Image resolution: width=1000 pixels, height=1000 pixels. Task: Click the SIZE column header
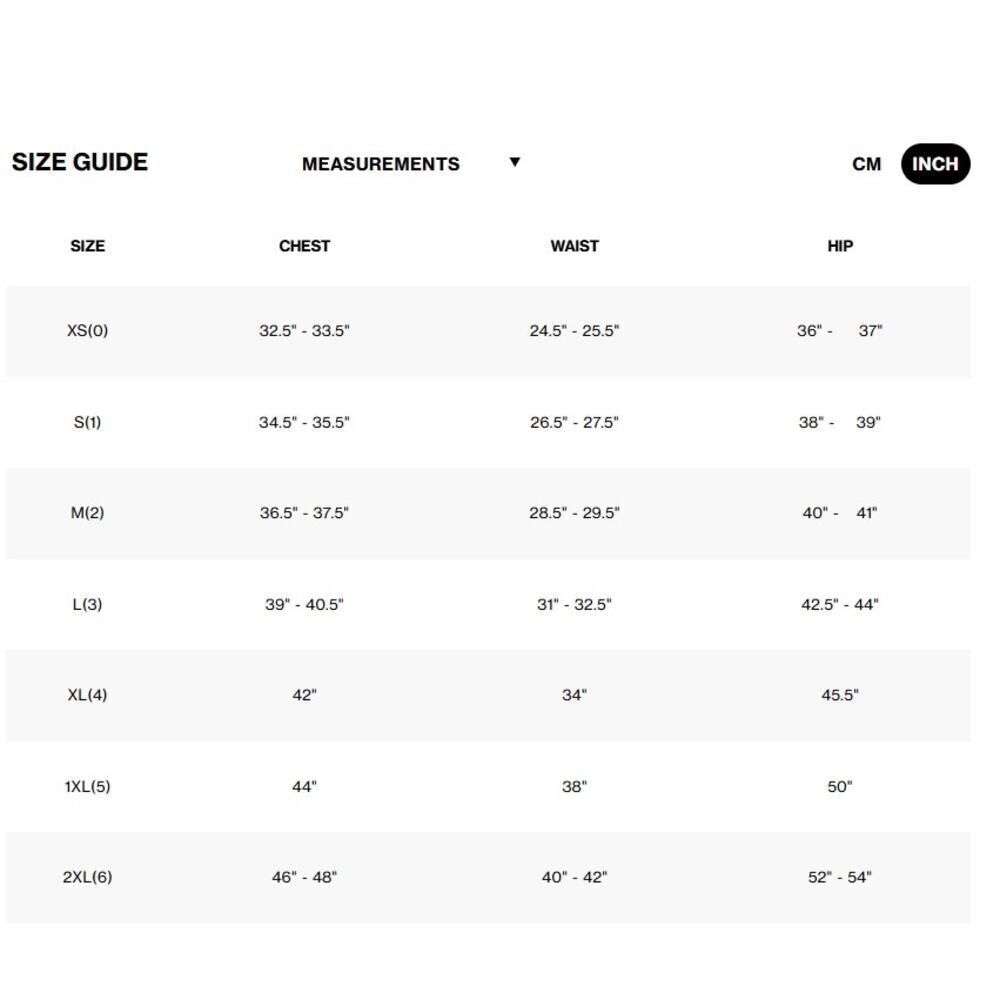click(x=87, y=246)
